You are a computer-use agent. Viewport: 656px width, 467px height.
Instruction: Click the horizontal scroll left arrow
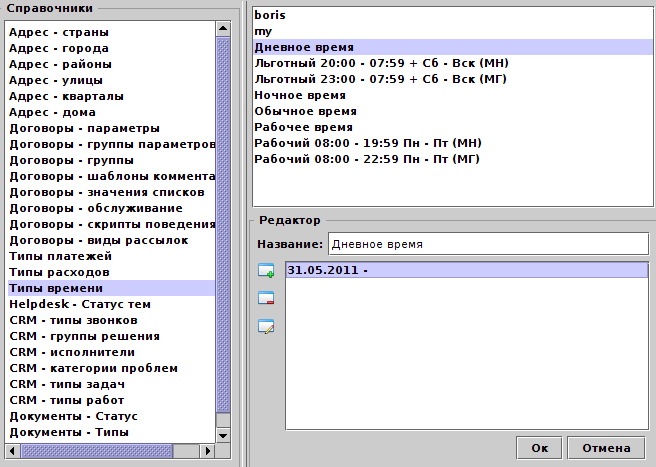pos(12,451)
